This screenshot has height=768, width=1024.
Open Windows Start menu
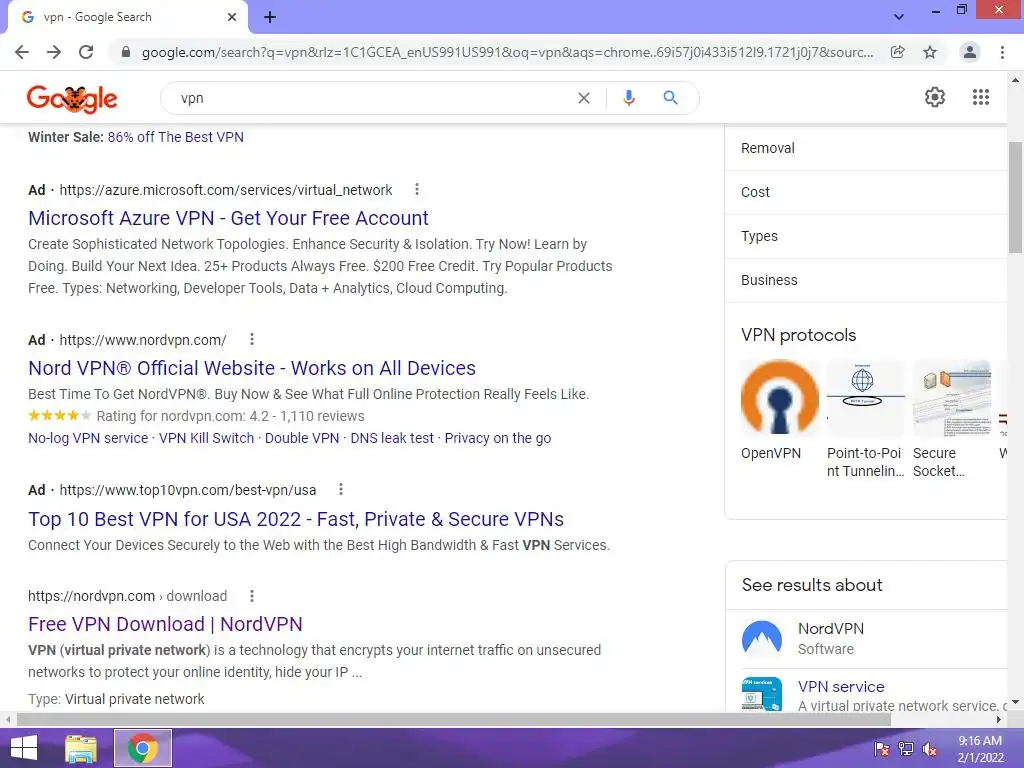click(24, 748)
